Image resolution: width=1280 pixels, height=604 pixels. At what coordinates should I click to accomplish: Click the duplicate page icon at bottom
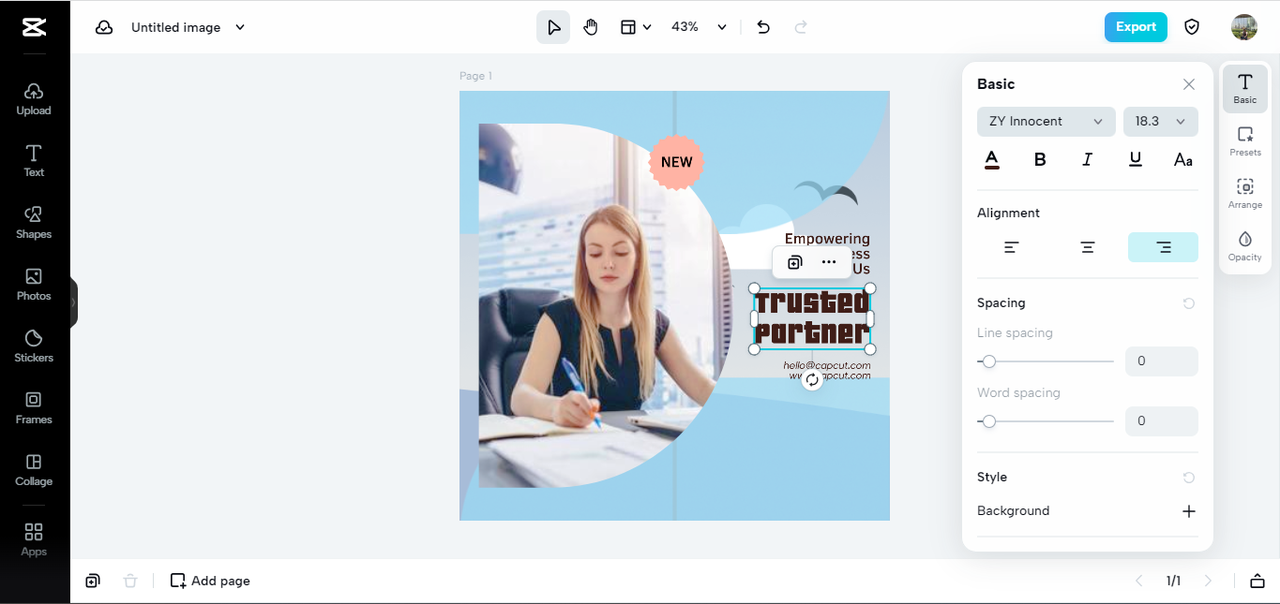point(92,581)
